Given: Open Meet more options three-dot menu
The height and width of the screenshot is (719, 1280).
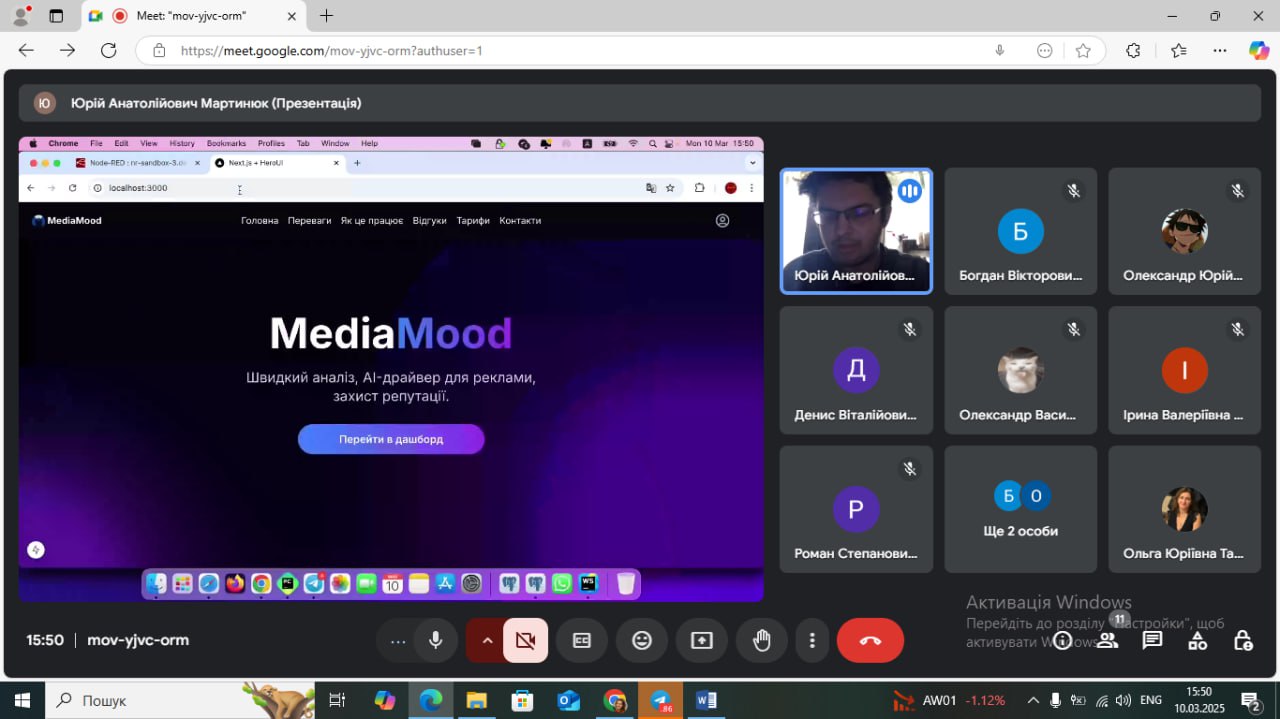Looking at the screenshot, I should point(813,640).
